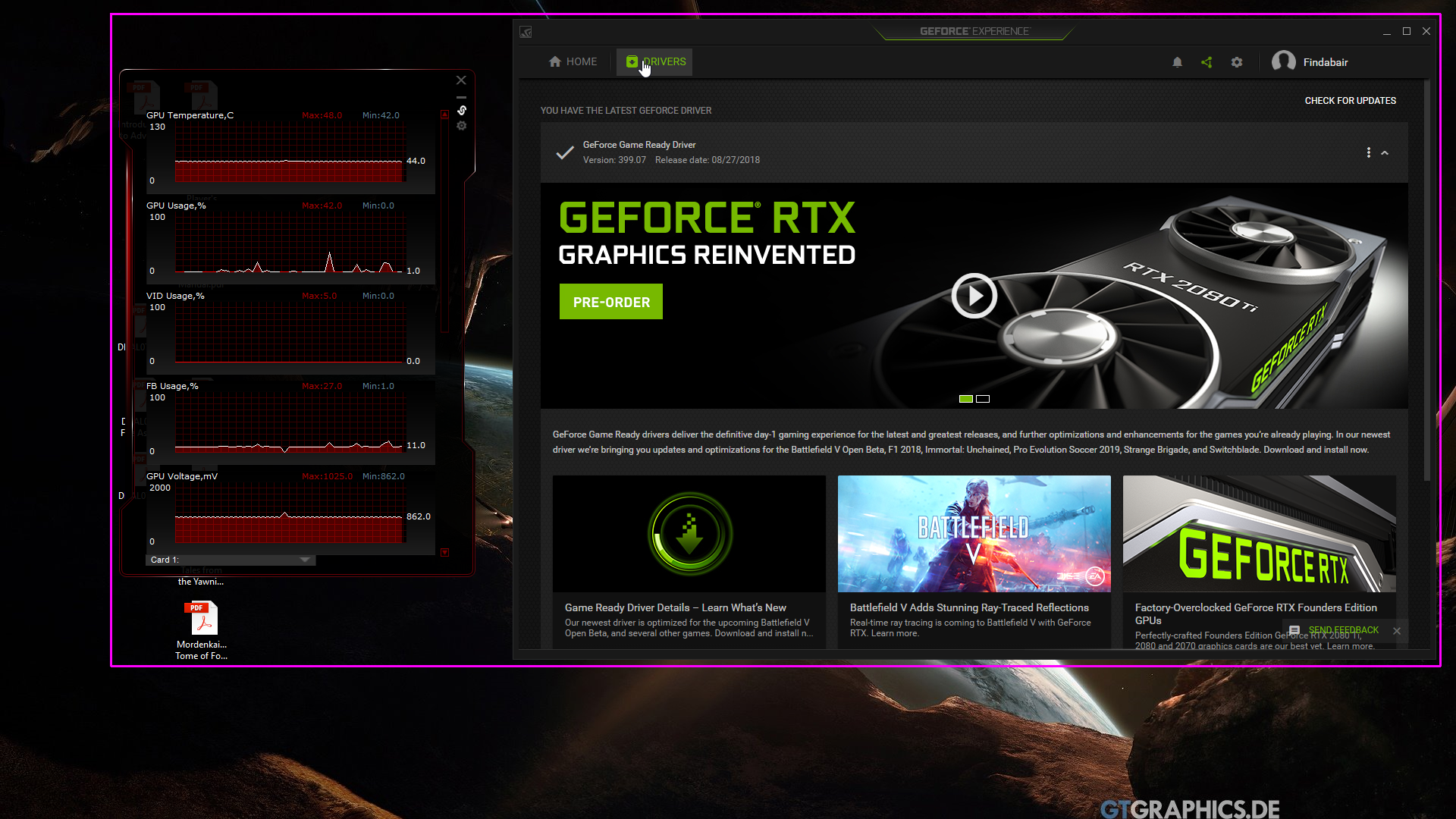Select the first banner slide indicator

[965, 399]
